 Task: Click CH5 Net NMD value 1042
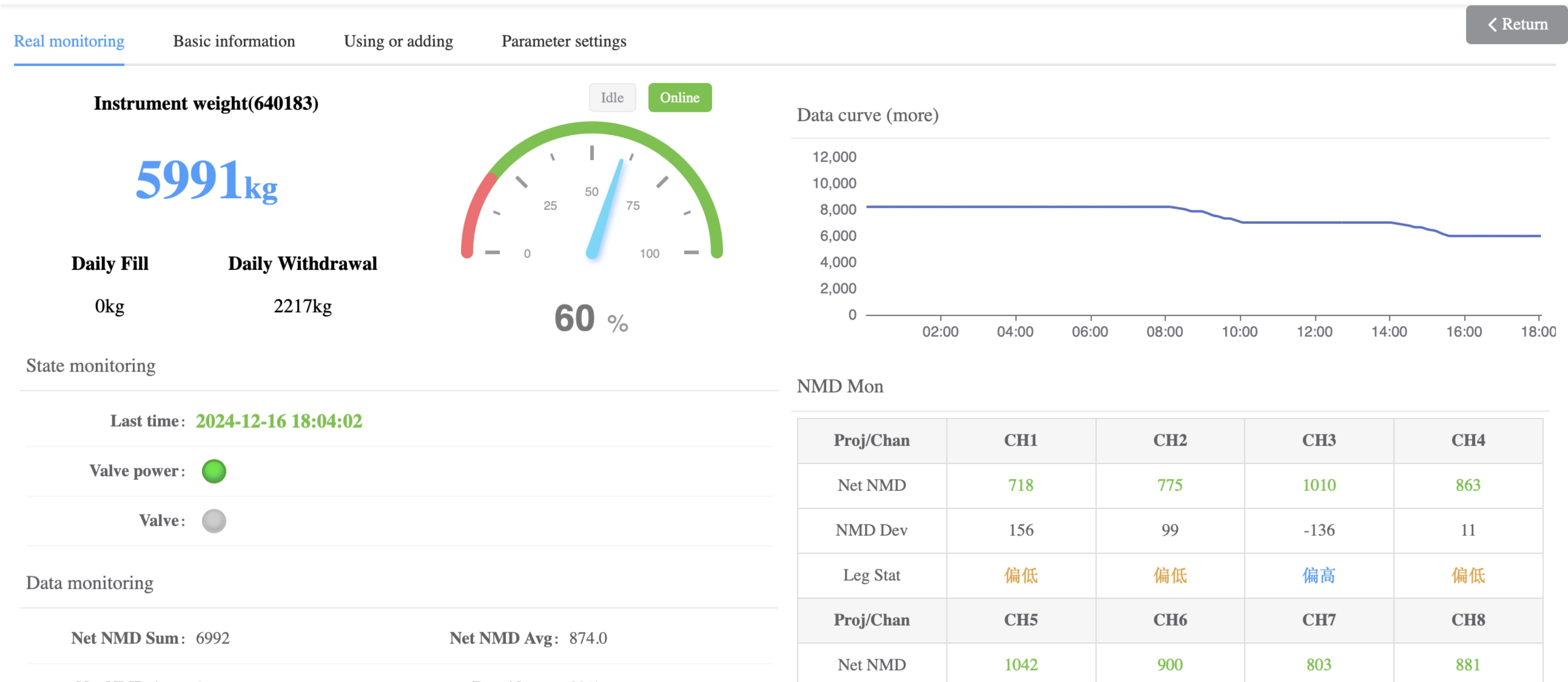[x=1021, y=664]
